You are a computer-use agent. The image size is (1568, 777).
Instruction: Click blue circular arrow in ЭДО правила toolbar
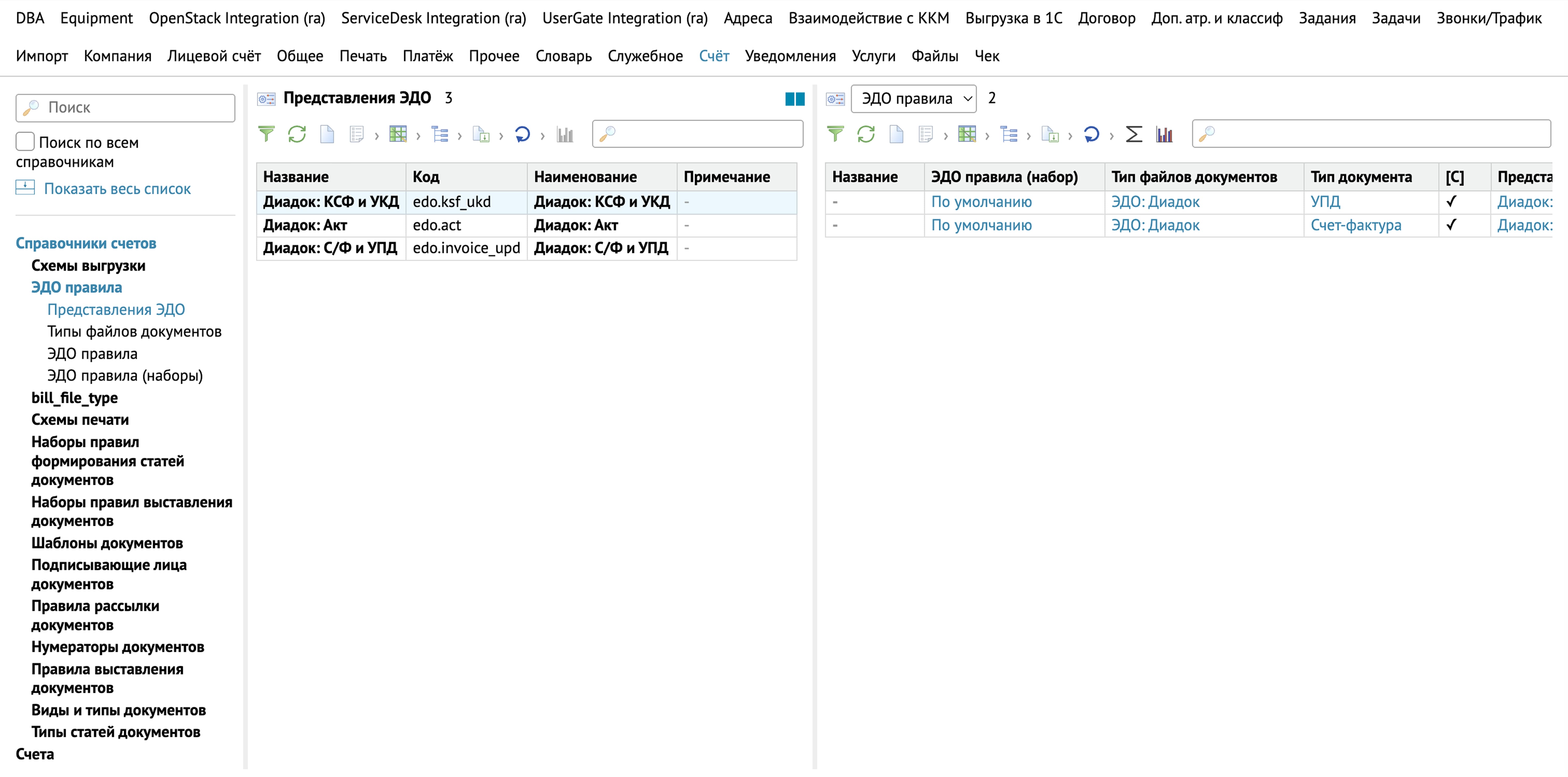[x=1091, y=134]
